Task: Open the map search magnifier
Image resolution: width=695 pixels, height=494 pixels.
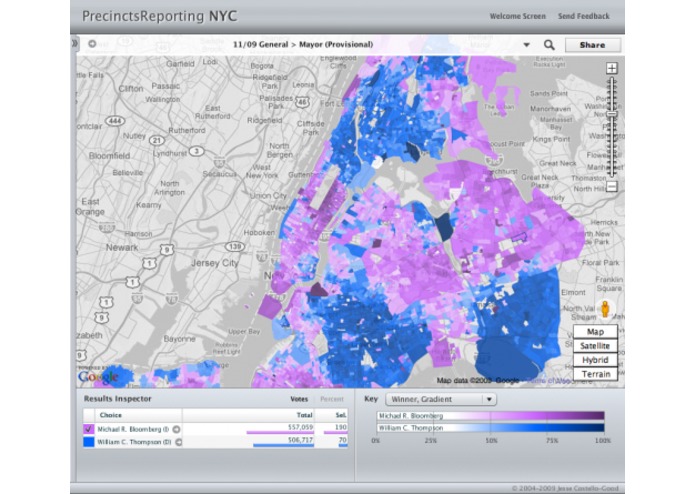Action: (x=549, y=45)
